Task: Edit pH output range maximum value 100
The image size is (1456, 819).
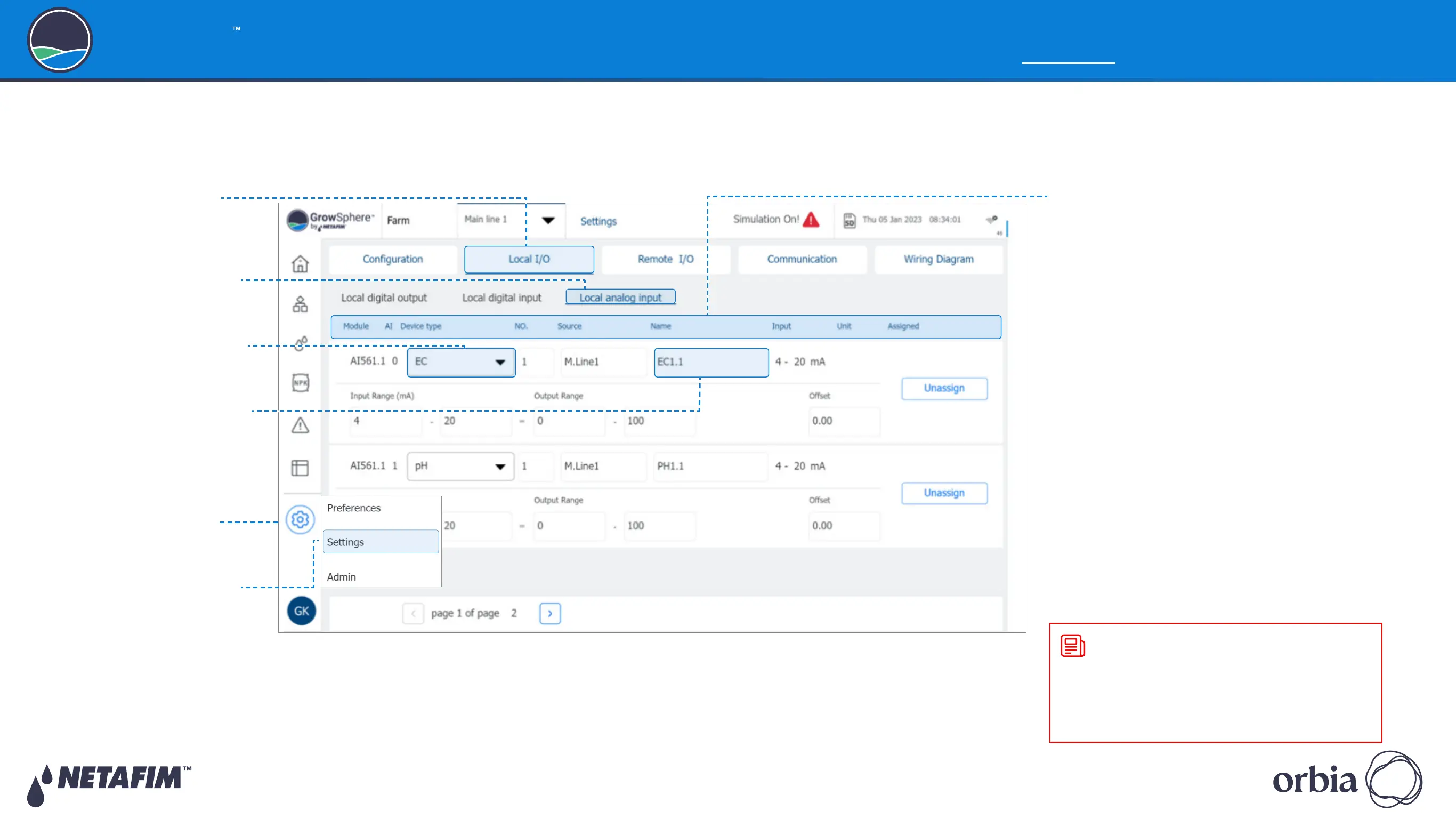Action: [660, 526]
